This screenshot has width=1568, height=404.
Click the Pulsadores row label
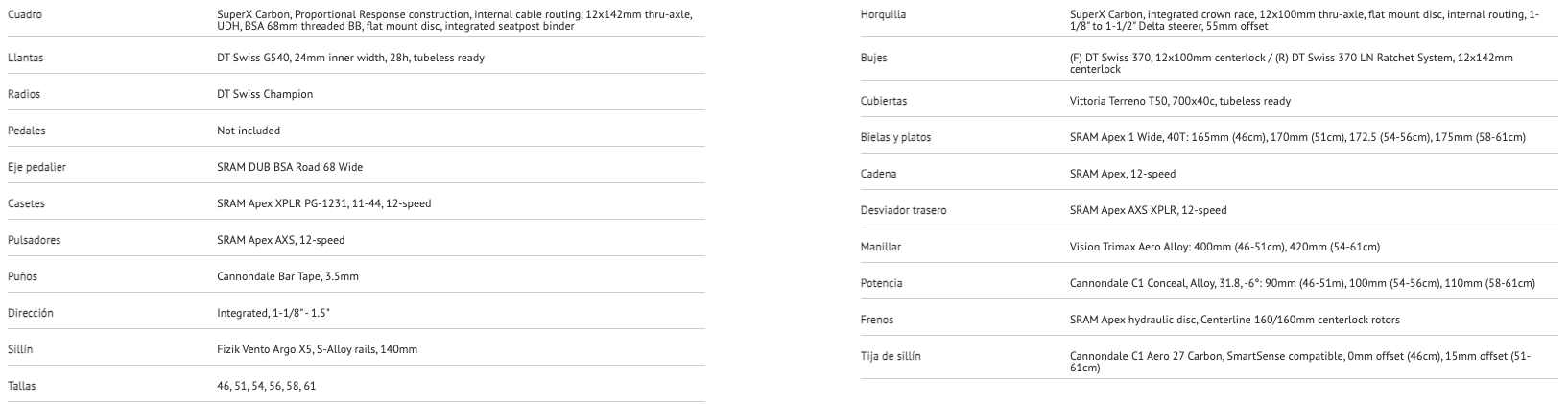click(x=34, y=240)
